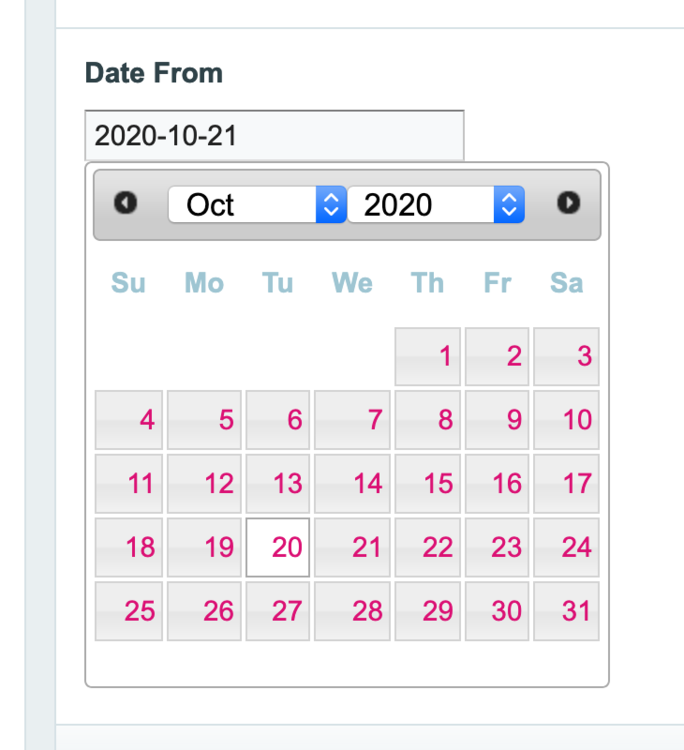This screenshot has height=750, width=684.
Task: Go to next month using right arrow
Action: click(568, 203)
